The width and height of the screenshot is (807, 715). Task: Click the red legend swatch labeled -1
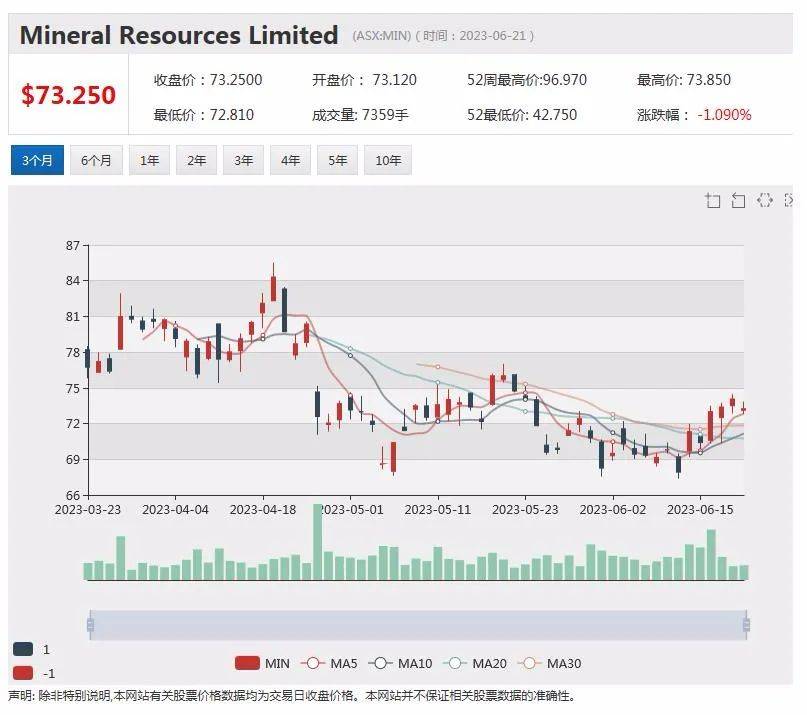pos(23,673)
